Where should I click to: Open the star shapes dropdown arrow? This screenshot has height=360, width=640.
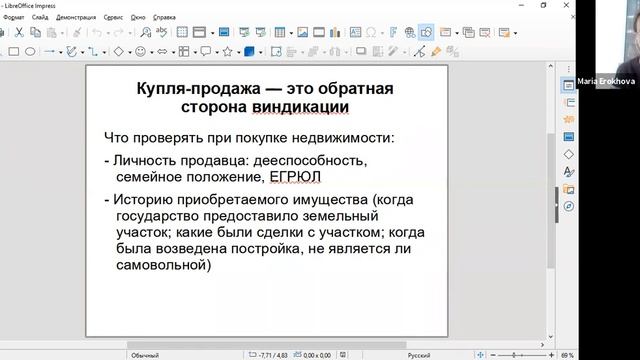click(238, 53)
